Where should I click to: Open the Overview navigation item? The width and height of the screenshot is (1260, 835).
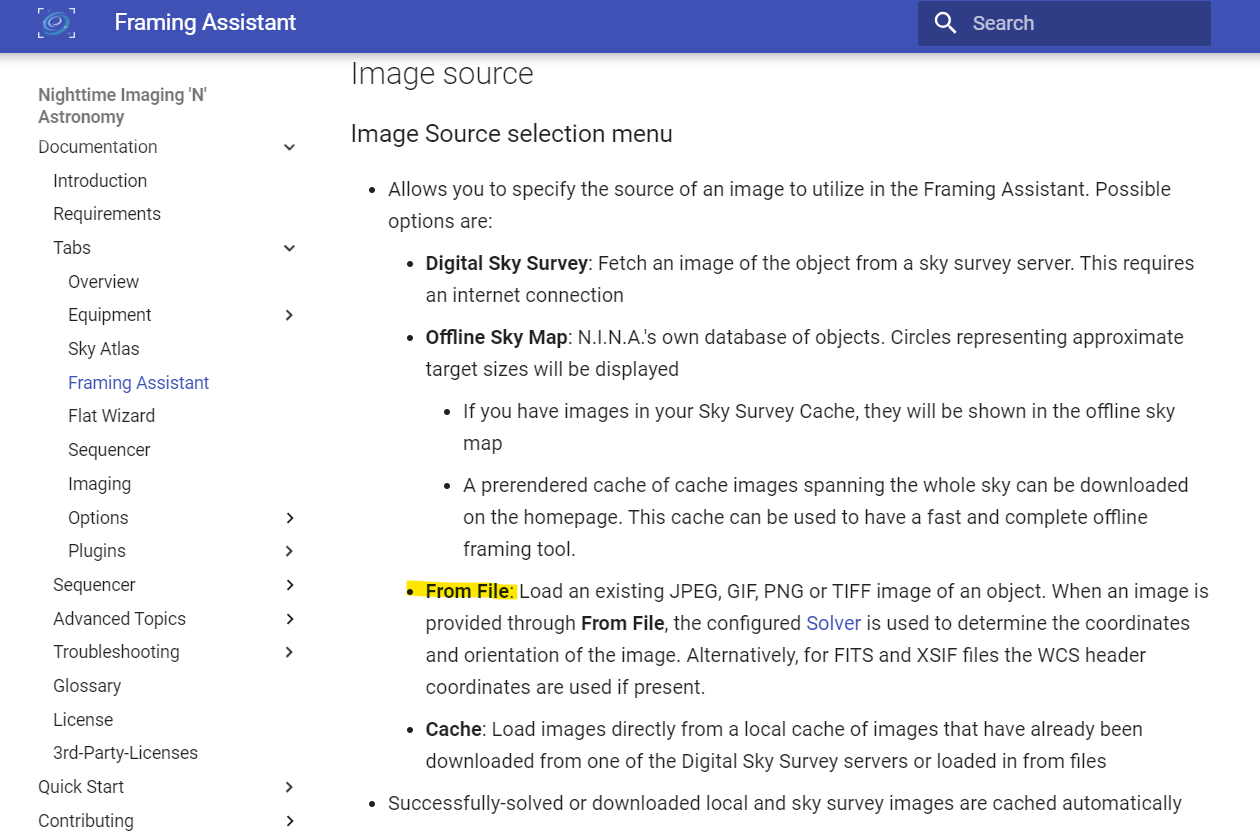coord(103,282)
